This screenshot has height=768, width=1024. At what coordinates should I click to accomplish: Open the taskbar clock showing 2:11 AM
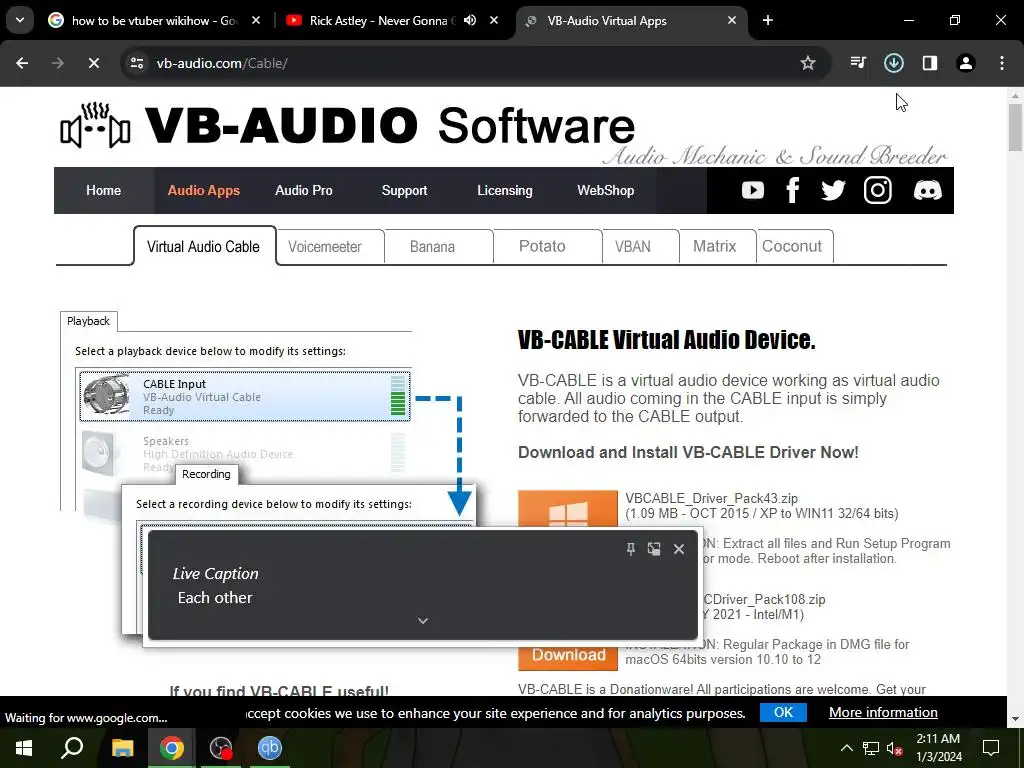[938, 748]
